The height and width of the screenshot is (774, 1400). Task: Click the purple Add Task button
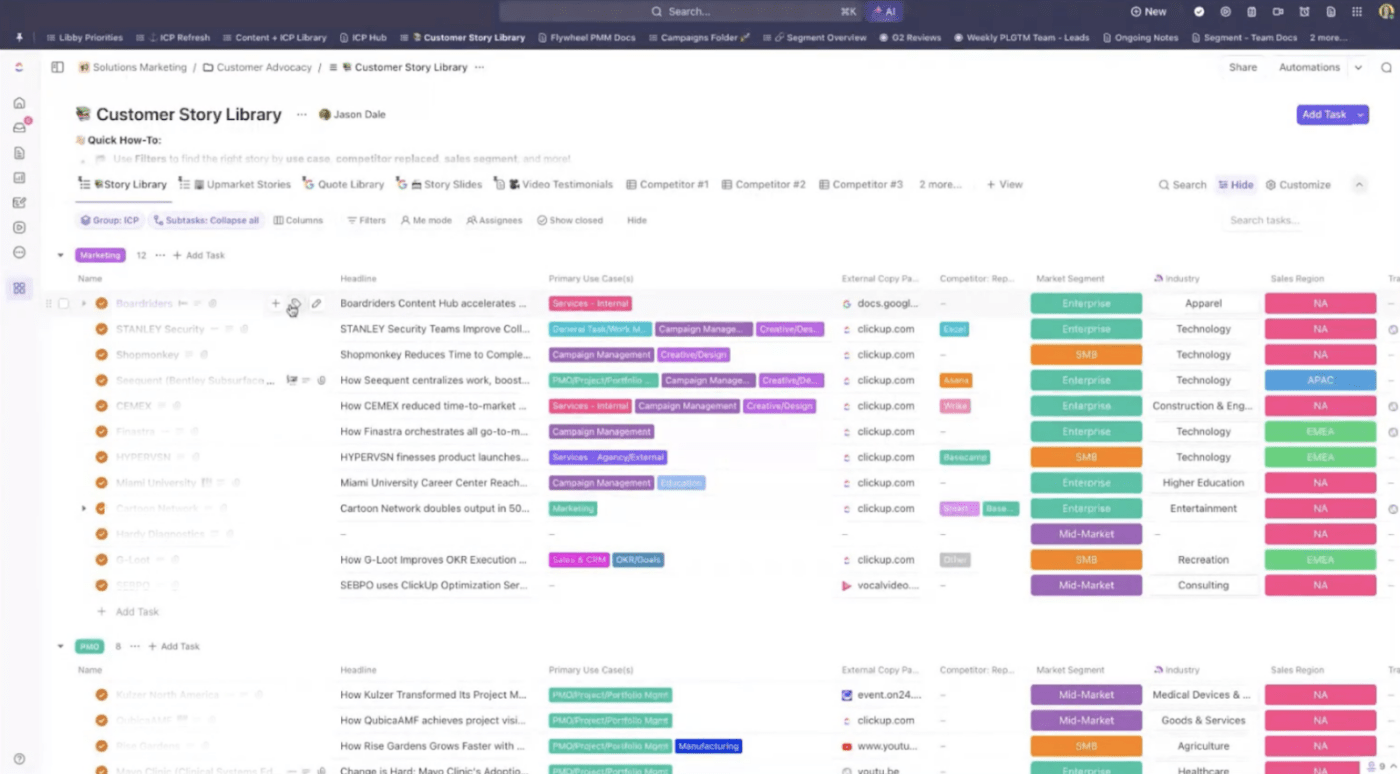(x=1324, y=115)
